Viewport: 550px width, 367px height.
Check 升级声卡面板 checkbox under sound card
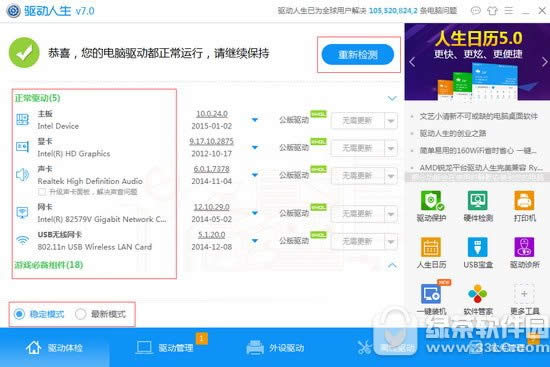[x=42, y=192]
